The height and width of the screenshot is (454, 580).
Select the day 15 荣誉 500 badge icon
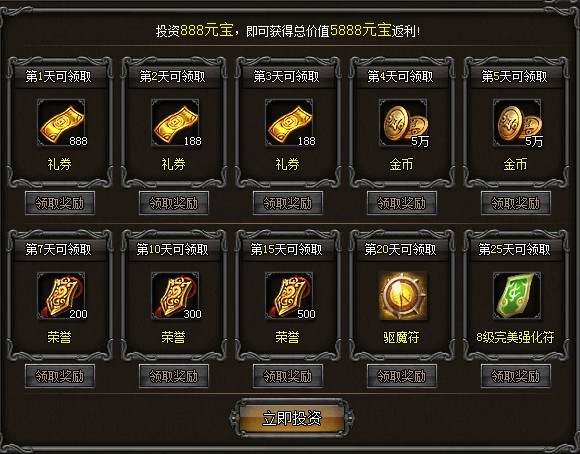(289, 296)
